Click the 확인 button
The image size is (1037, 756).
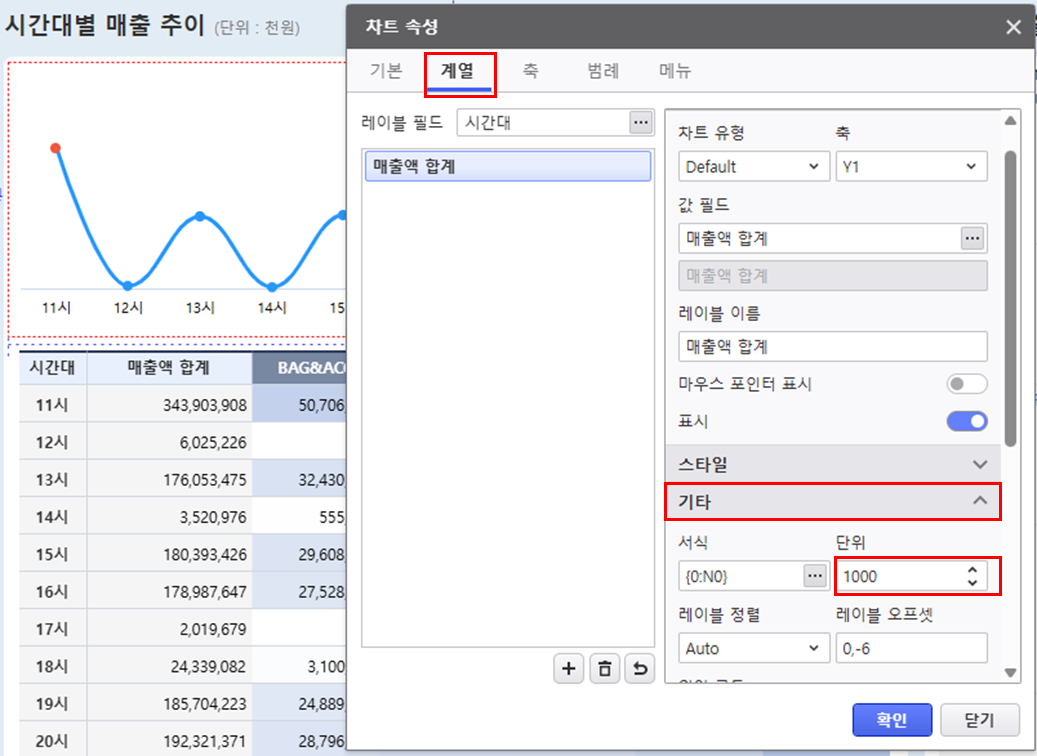892,720
